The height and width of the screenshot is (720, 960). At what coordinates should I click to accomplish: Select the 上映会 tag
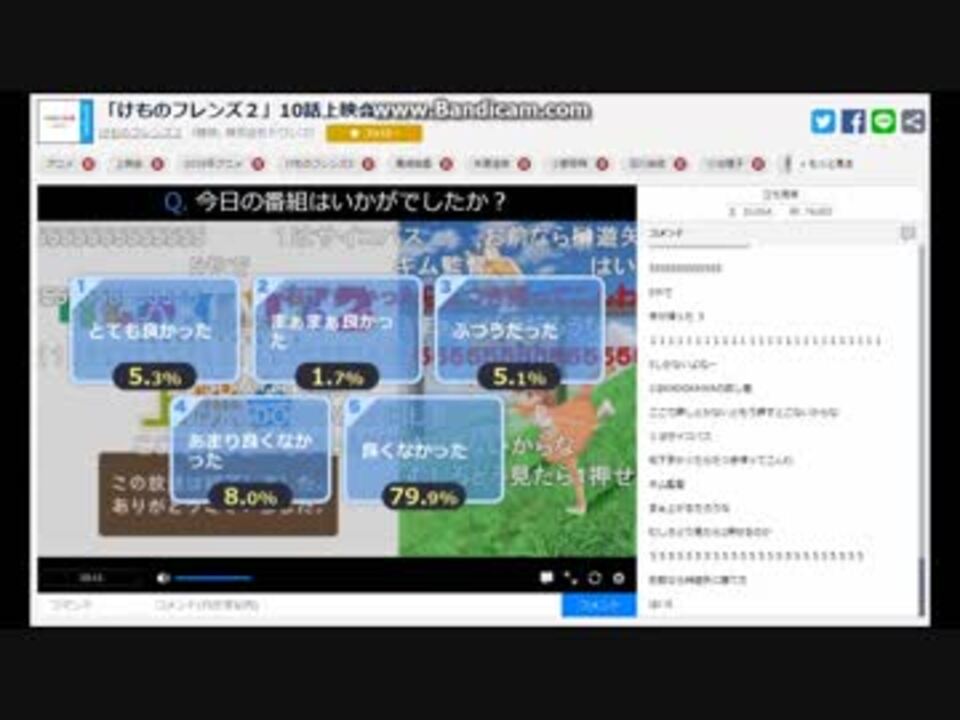click(x=129, y=163)
